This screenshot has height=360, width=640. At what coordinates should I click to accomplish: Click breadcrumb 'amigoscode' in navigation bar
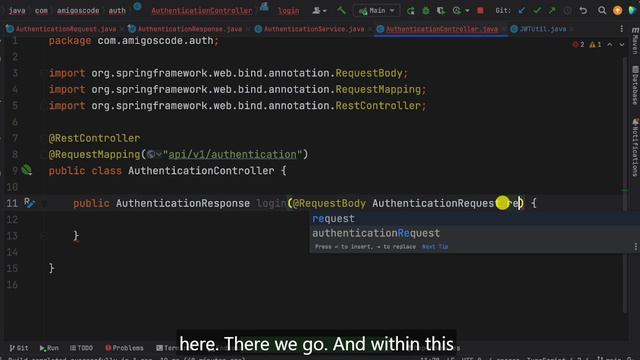tap(78, 11)
